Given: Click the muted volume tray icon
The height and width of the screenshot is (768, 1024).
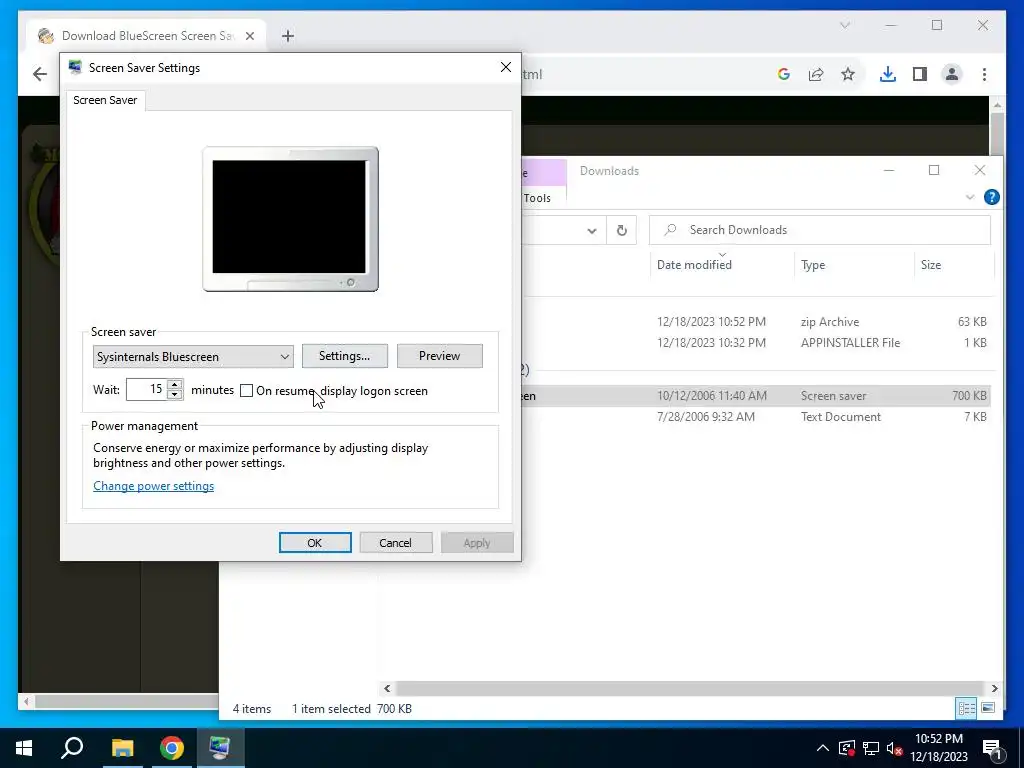Looking at the screenshot, I should click(894, 748).
